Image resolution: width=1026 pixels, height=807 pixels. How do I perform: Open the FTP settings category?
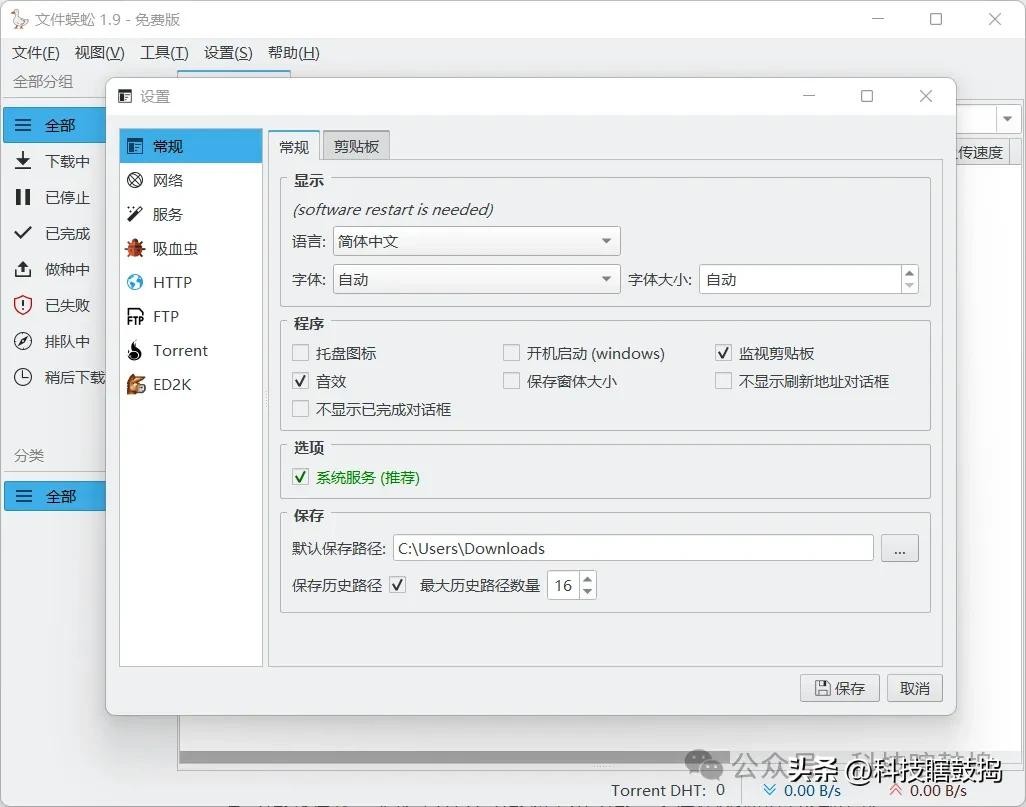pyautogui.click(x=165, y=316)
